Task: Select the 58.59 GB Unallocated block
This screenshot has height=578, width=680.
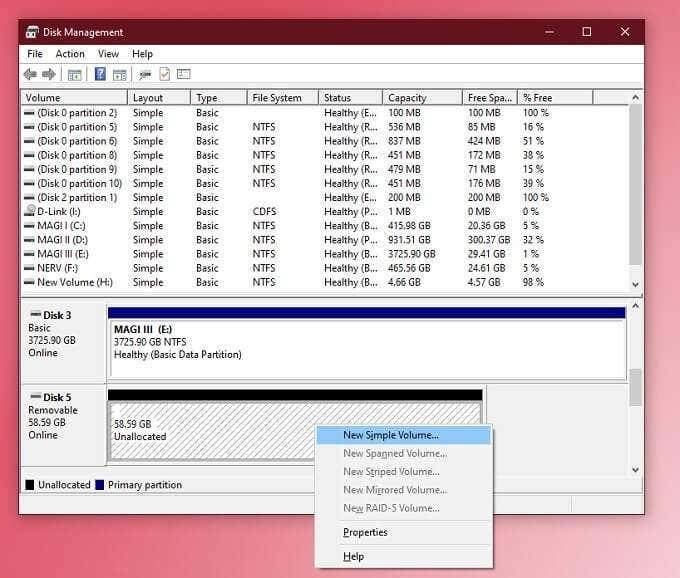Action: click(295, 425)
